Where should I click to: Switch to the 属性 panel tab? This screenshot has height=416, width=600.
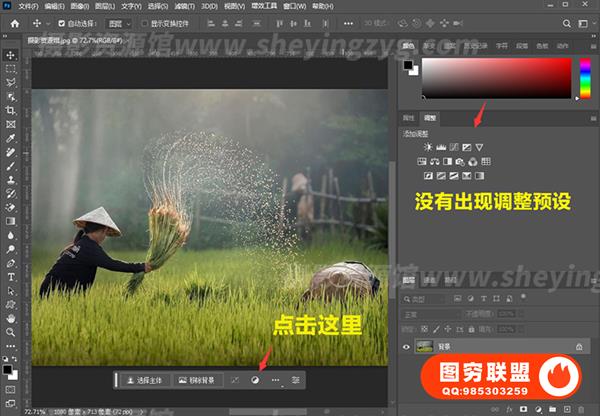(408, 118)
